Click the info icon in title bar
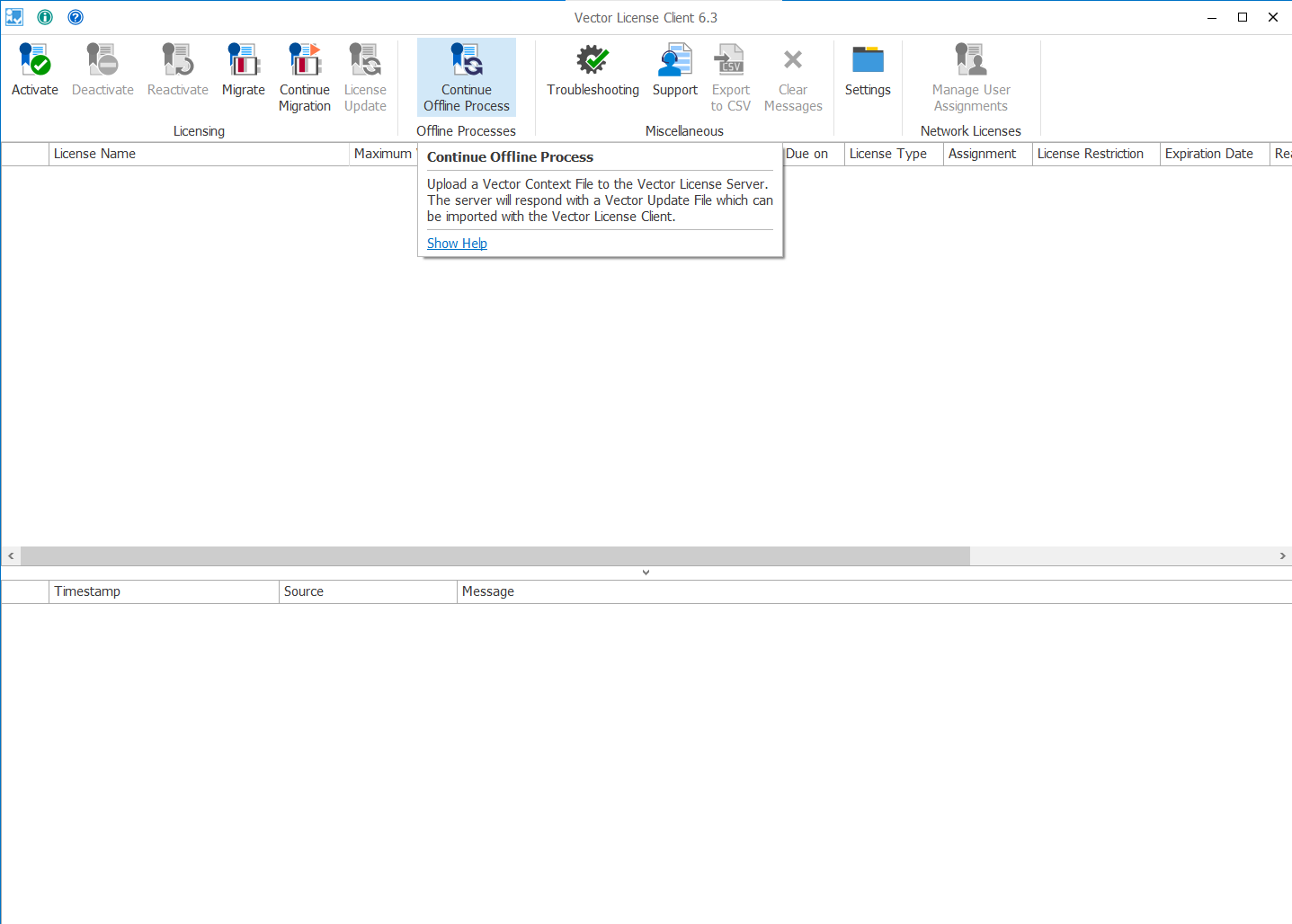Viewport: 1292px width, 924px height. (x=45, y=17)
